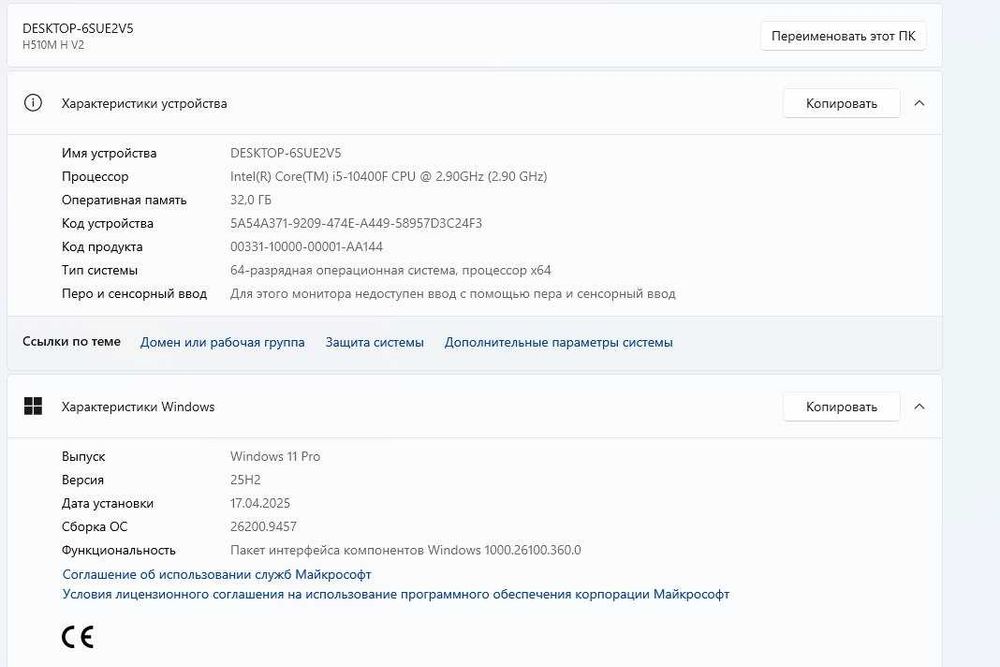The image size is (1000, 667).
Task: Click the OS build value 26200.9457
Action: coord(263,527)
